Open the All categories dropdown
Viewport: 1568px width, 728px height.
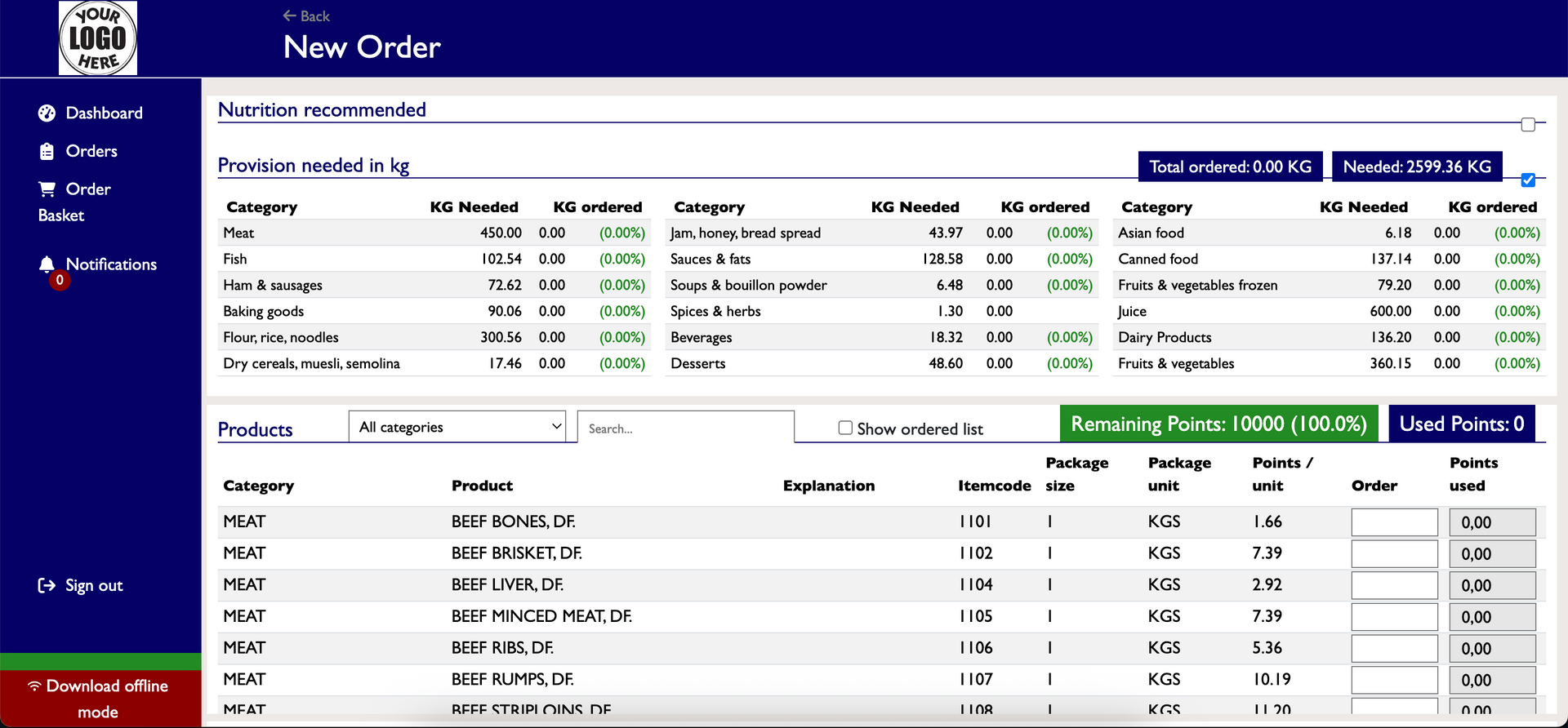(457, 427)
